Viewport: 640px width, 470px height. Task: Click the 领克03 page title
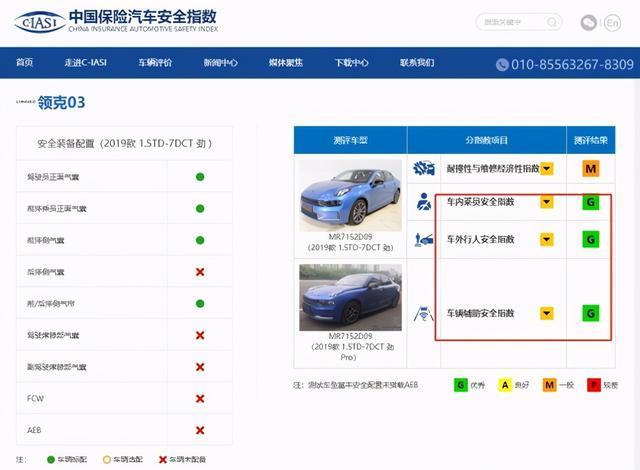pyautogui.click(x=61, y=102)
